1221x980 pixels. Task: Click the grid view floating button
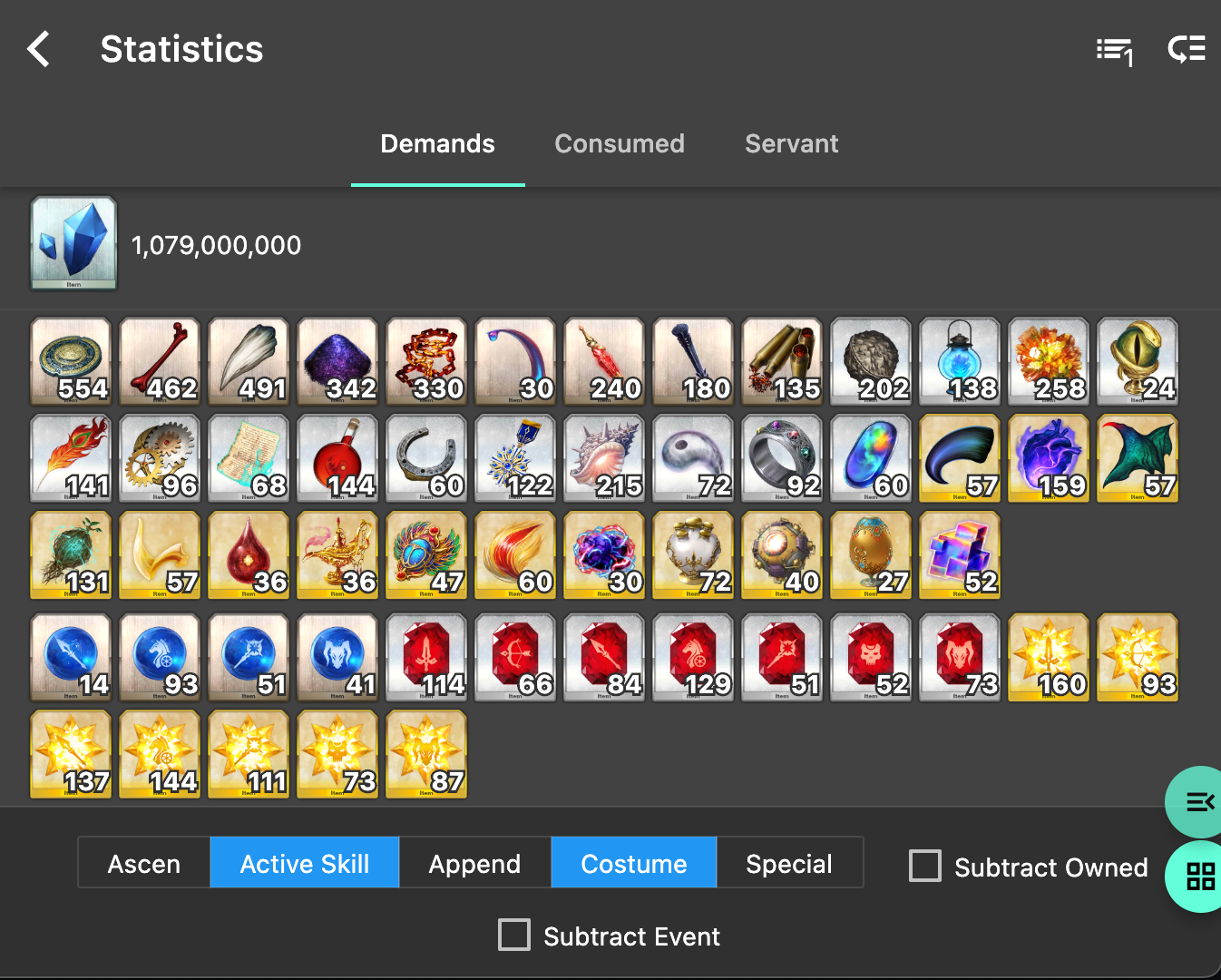(1199, 877)
